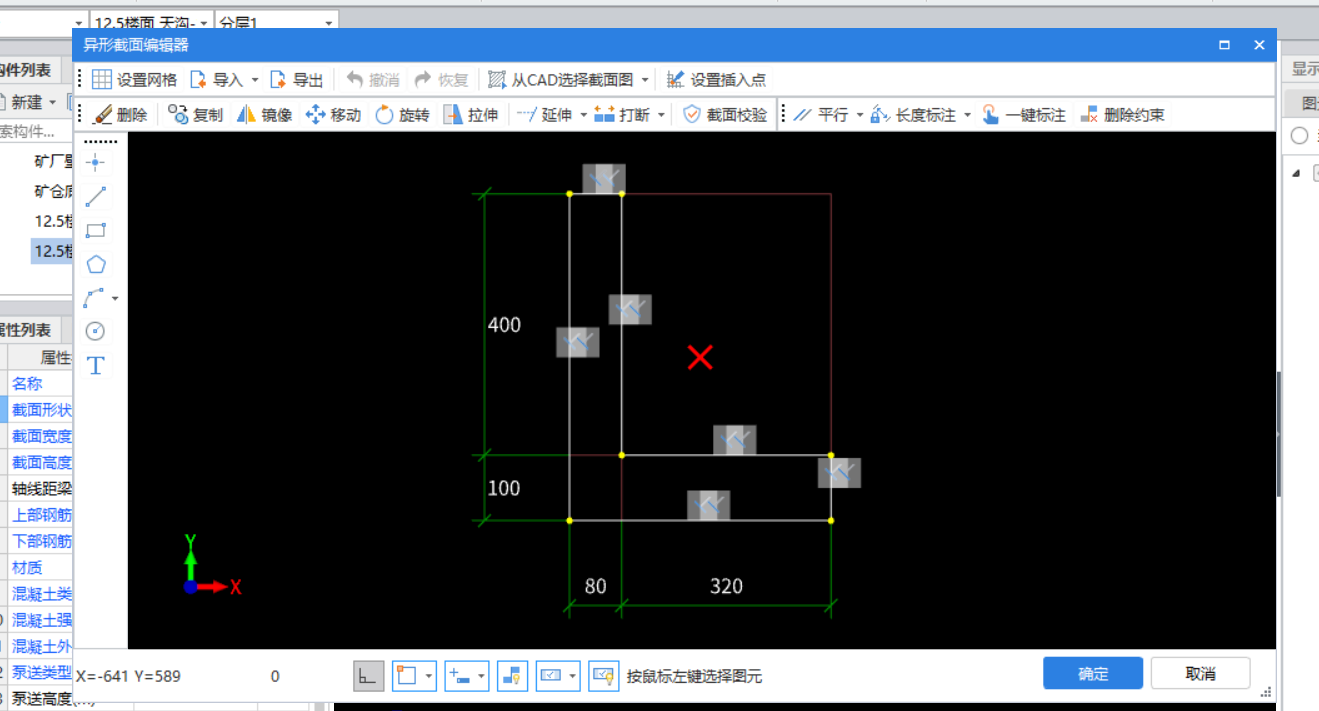Open the rectangle snap point dropdown arrow
The height and width of the screenshot is (711, 1319).
point(430,676)
